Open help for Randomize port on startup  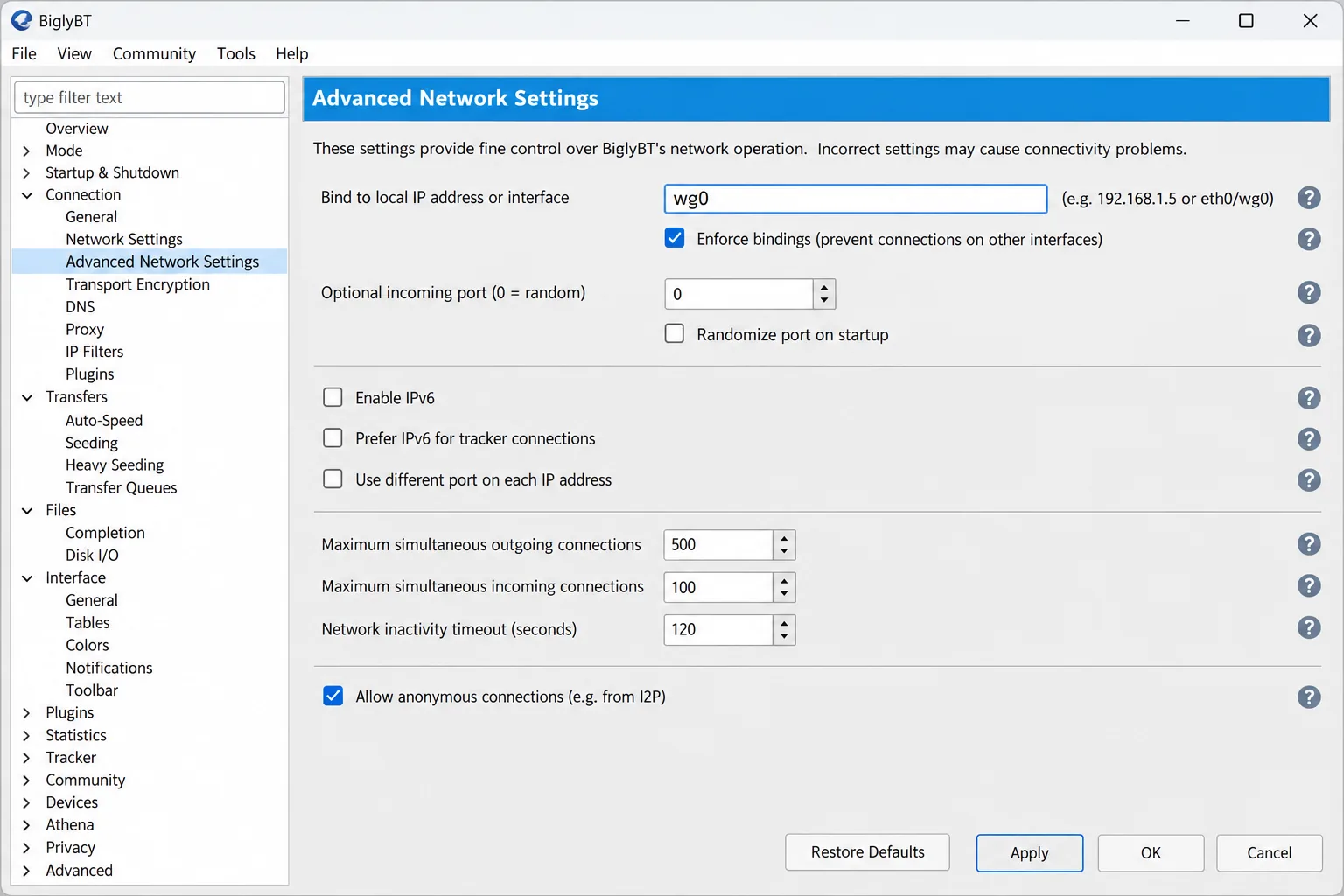(x=1309, y=335)
